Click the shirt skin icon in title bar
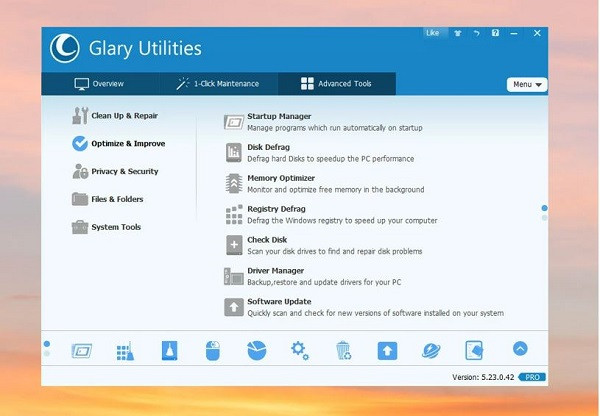600x416 pixels. 458,33
